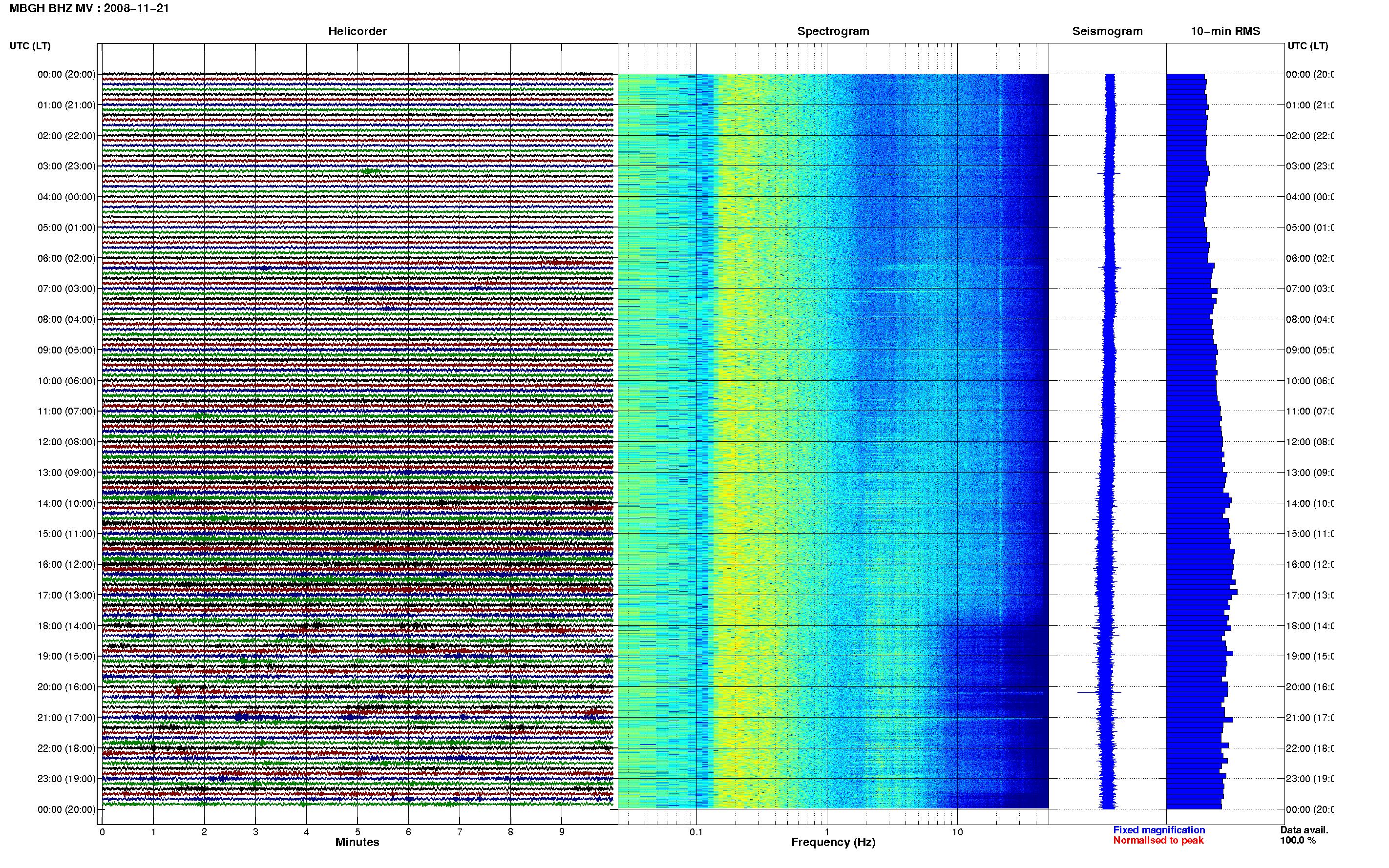Click the 22:00 (18:00) time label
This screenshot has width=1389, height=868.
point(66,748)
